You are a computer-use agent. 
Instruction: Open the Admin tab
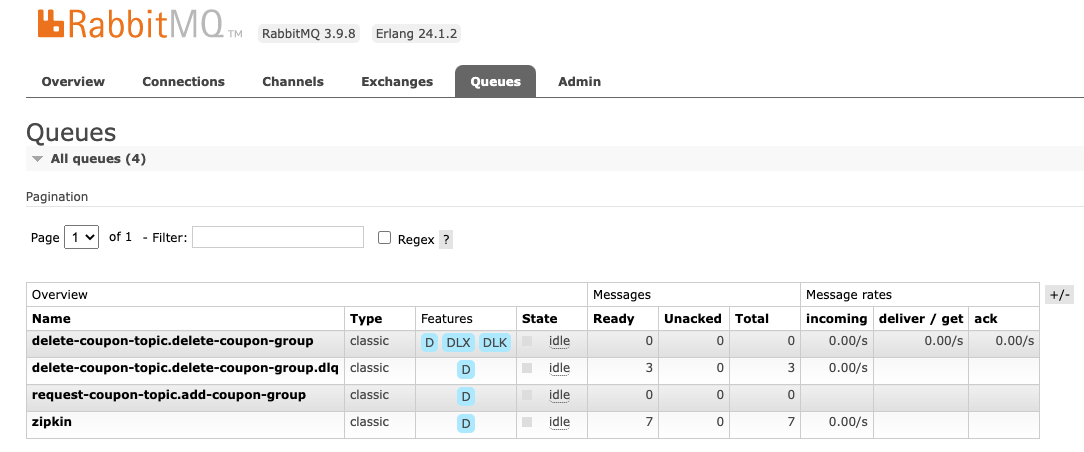pyautogui.click(x=579, y=82)
